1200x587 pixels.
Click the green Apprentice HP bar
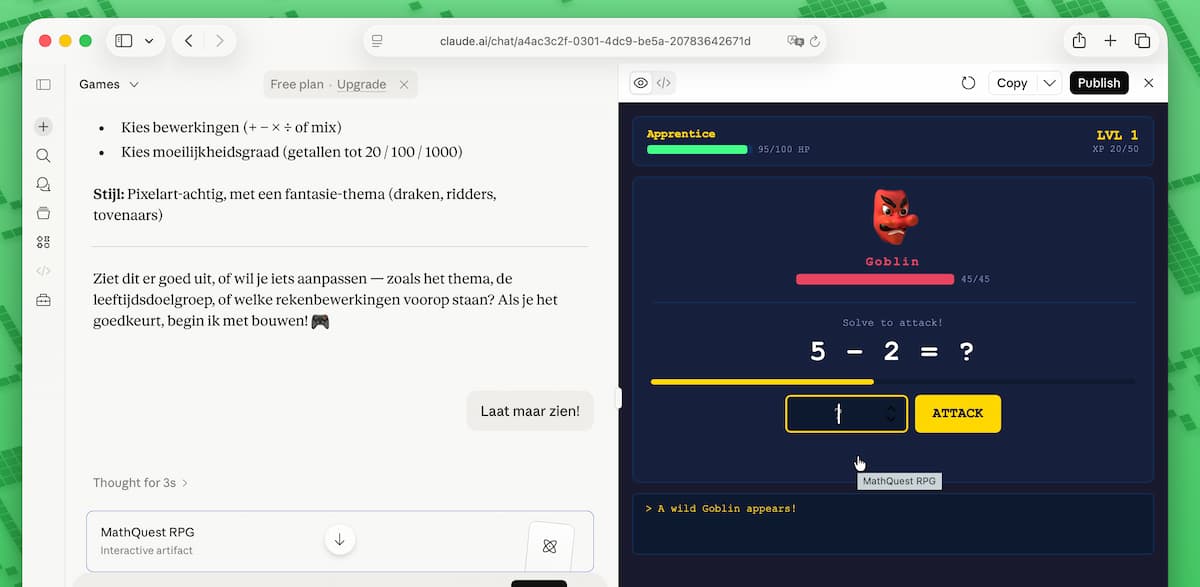coord(697,149)
